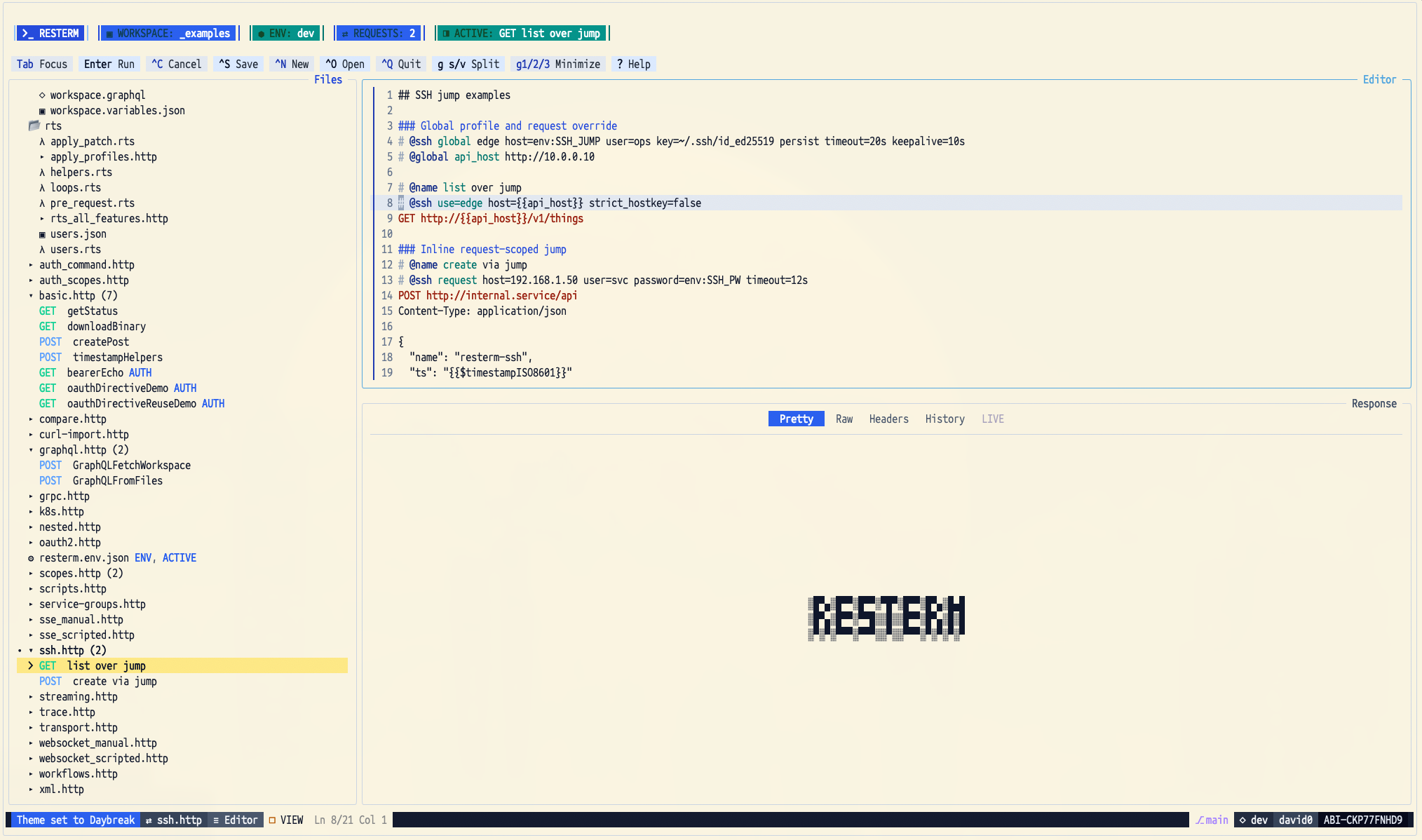This screenshot has width=1422, height=840.
Task: Click the RESTERM logo badge
Action: click(x=50, y=33)
